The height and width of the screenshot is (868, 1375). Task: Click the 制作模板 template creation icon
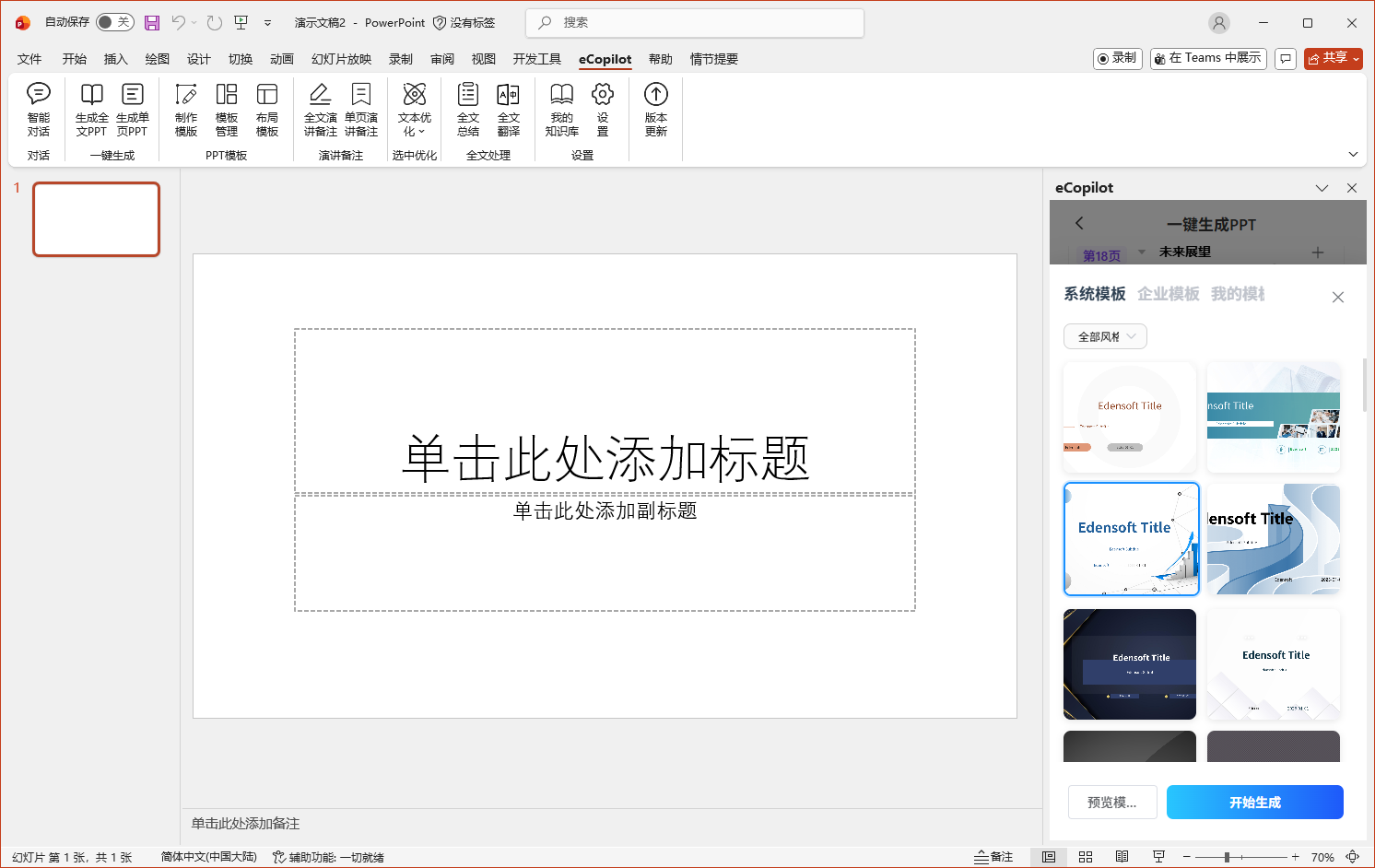(x=185, y=111)
